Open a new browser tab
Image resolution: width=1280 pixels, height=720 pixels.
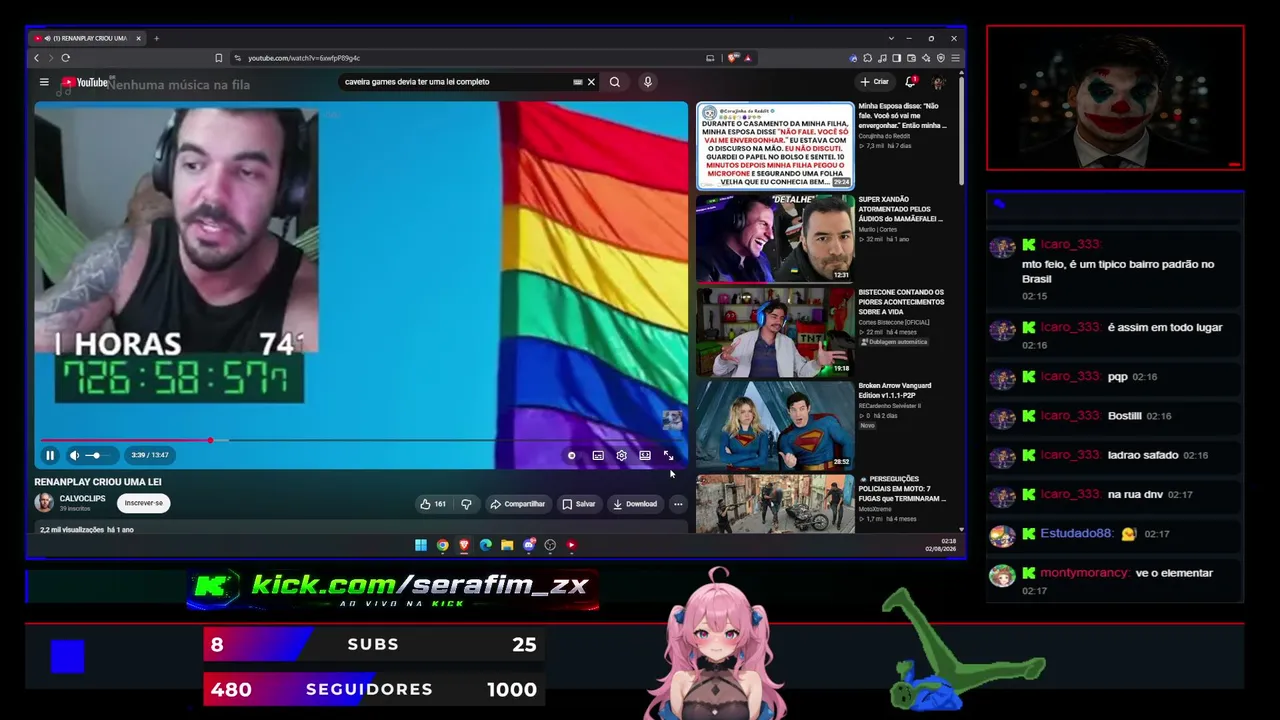(156, 38)
